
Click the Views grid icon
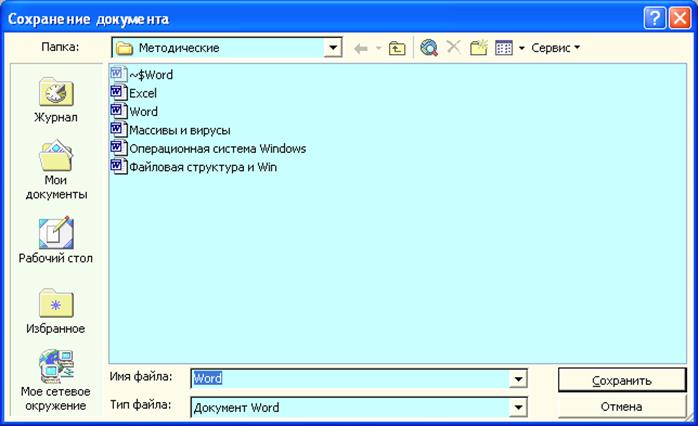[504, 48]
